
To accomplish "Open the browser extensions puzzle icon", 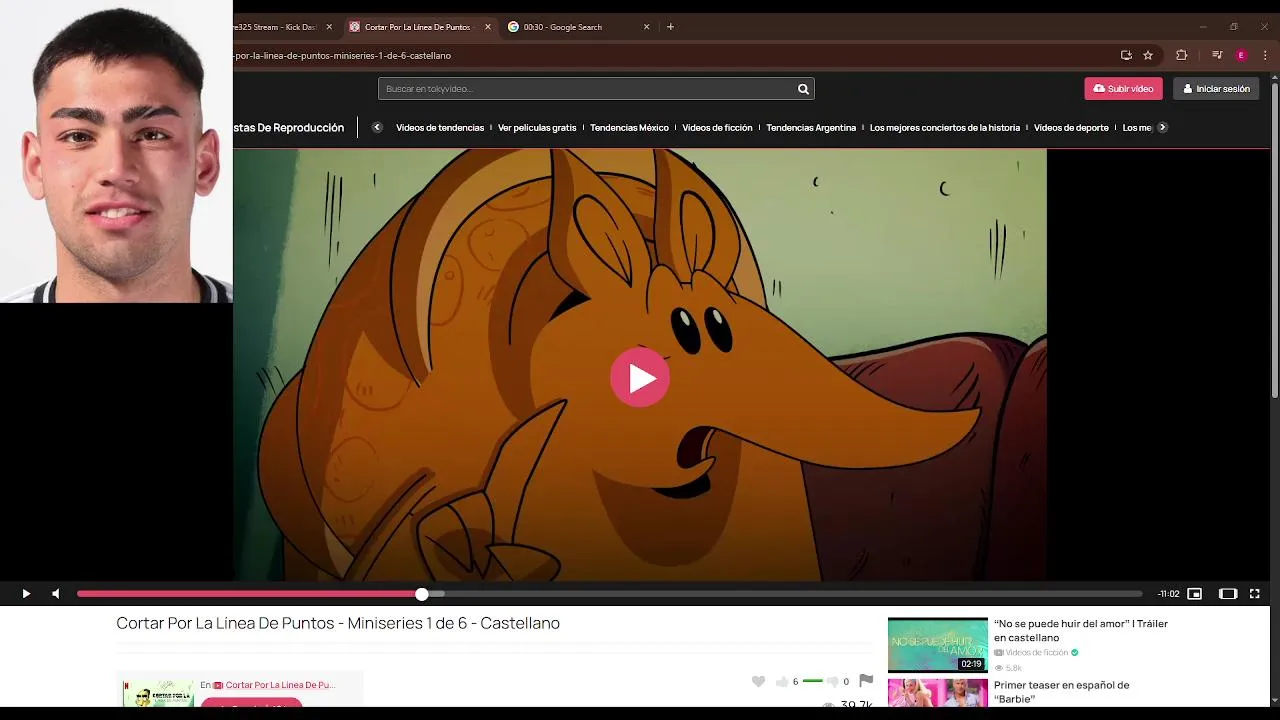I will click(x=1181, y=56).
